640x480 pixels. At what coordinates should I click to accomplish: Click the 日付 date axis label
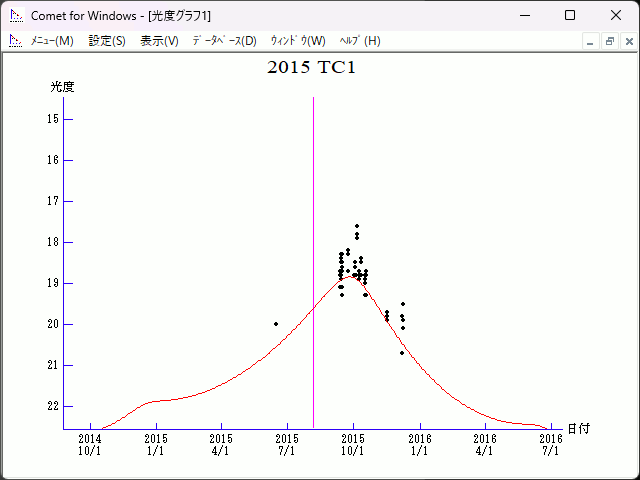click(x=578, y=429)
